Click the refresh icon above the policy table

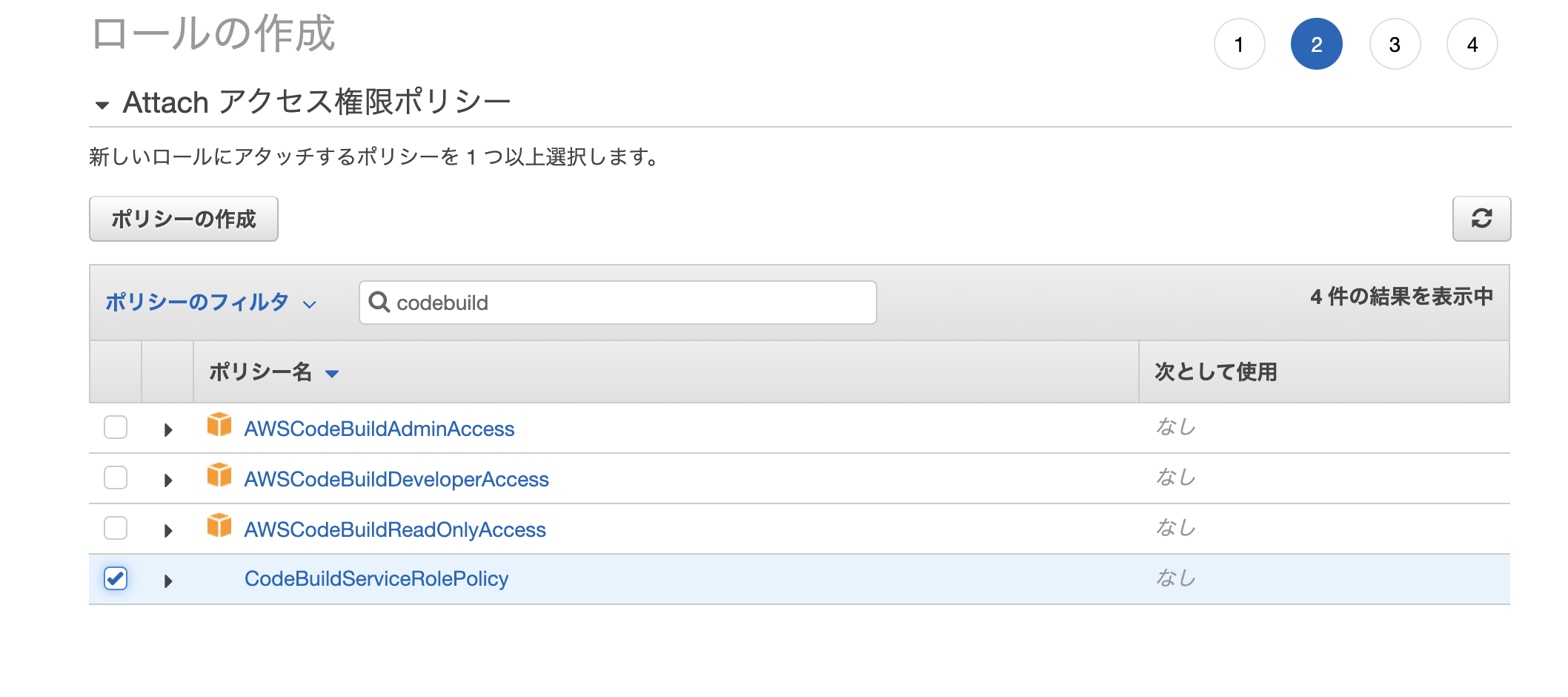1481,219
